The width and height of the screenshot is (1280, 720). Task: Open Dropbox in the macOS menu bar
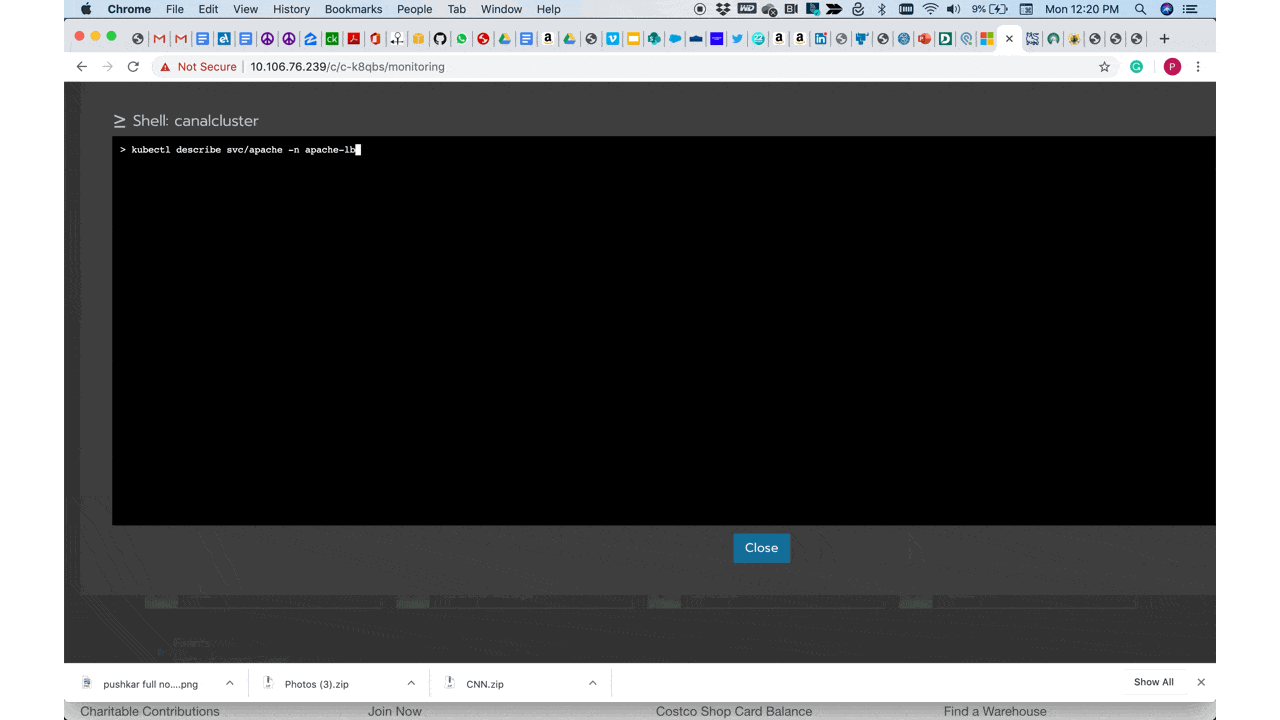click(723, 9)
